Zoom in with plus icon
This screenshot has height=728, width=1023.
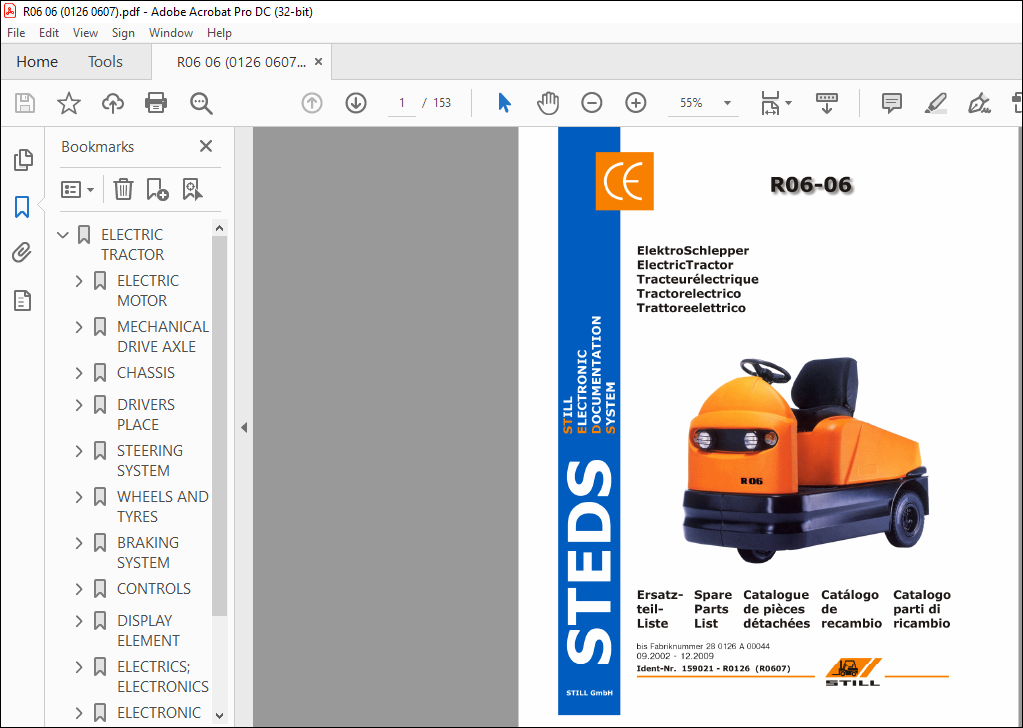pos(635,103)
